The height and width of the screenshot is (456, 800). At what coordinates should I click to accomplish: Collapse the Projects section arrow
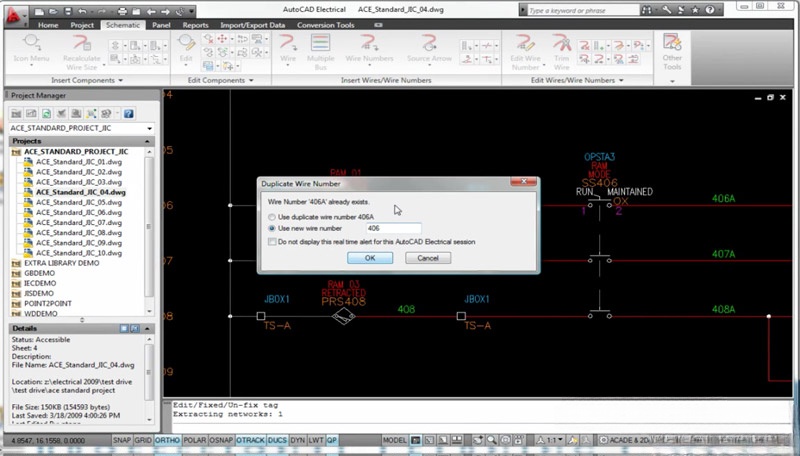(147, 141)
